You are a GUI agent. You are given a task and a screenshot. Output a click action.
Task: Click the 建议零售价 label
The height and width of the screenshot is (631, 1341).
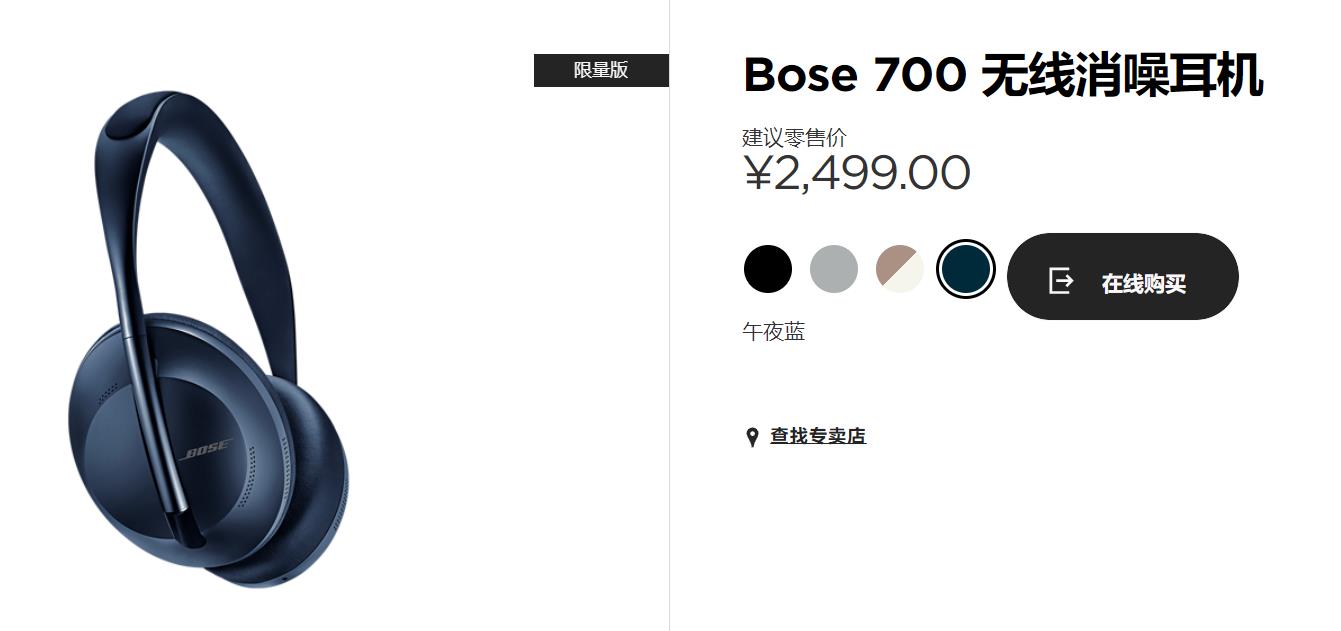(794, 137)
